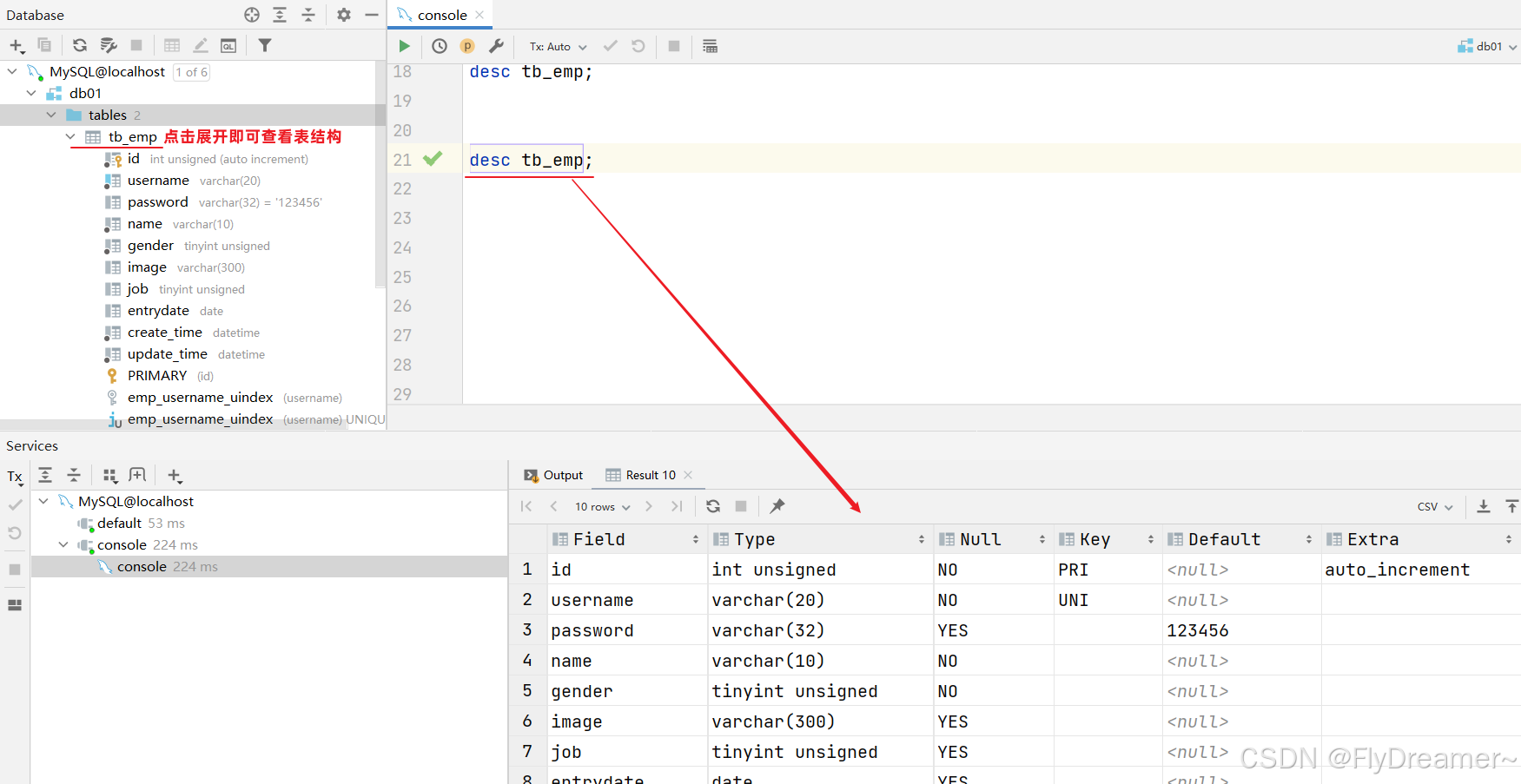Close the Result 10 tab
Image resolution: width=1521 pixels, height=784 pixels.
(688, 475)
